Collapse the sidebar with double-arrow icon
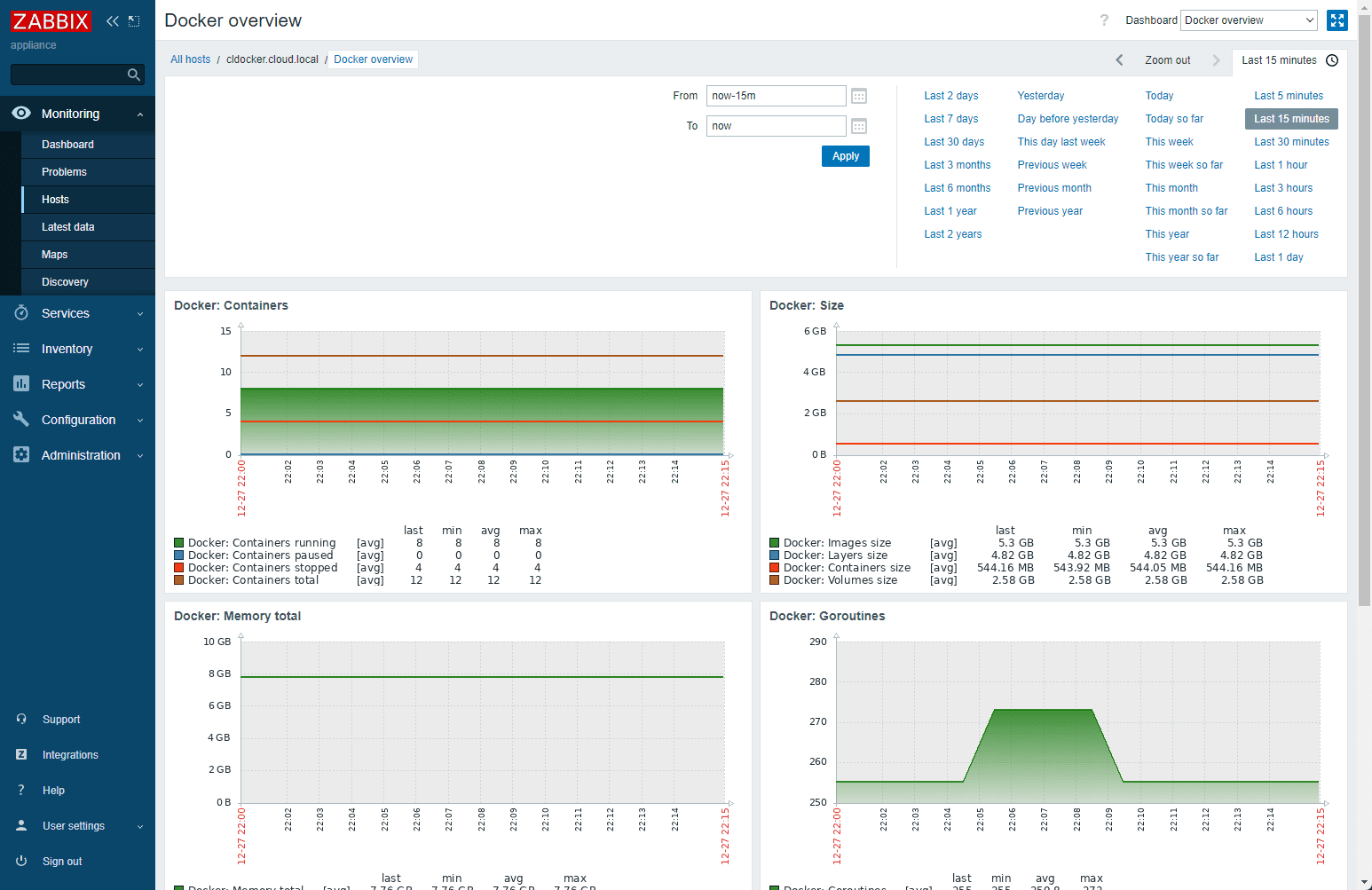1372x890 pixels. point(113,21)
